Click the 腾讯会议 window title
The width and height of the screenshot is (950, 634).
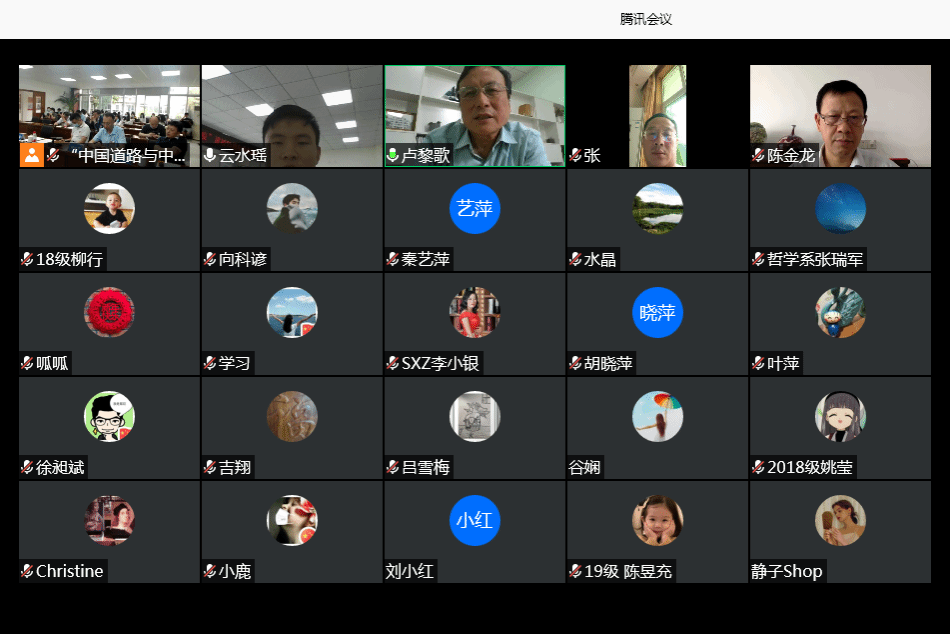[646, 19]
